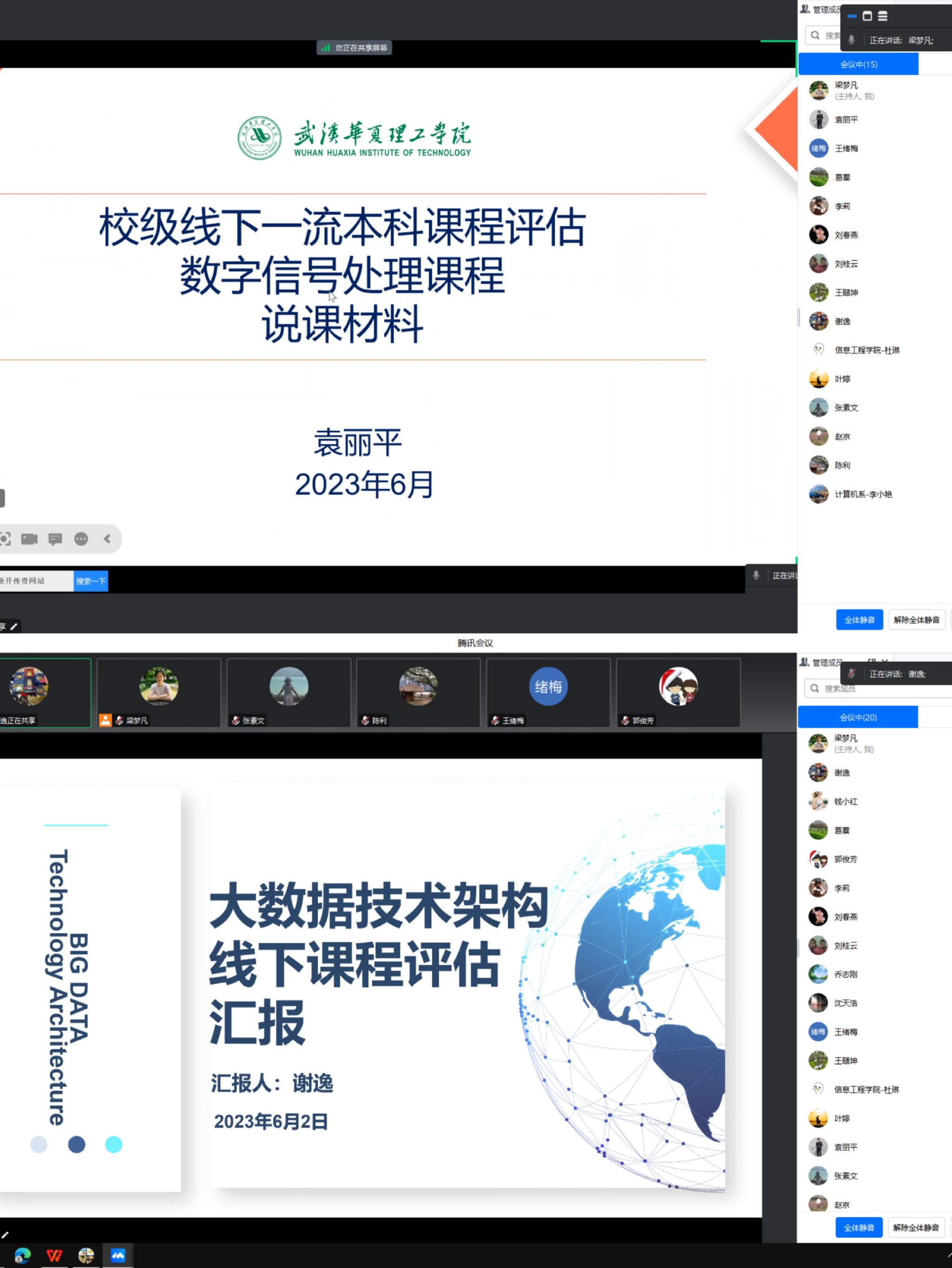952x1268 pixels.
Task: Click the cyan dot on the slide
Action: tap(113, 1144)
